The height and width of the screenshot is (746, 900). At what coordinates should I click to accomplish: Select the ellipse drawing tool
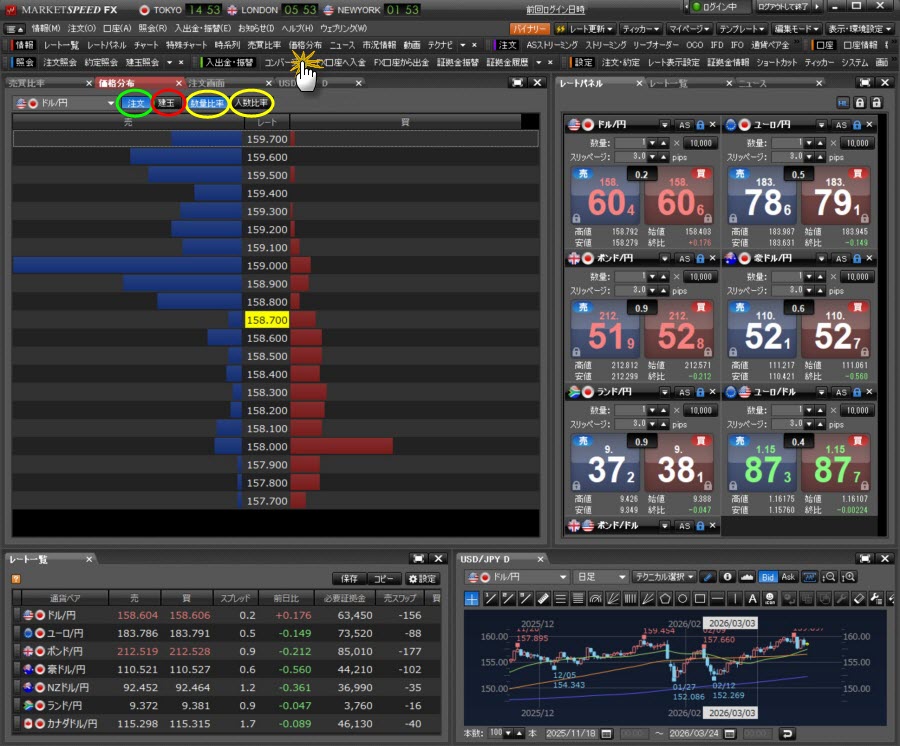(680, 599)
